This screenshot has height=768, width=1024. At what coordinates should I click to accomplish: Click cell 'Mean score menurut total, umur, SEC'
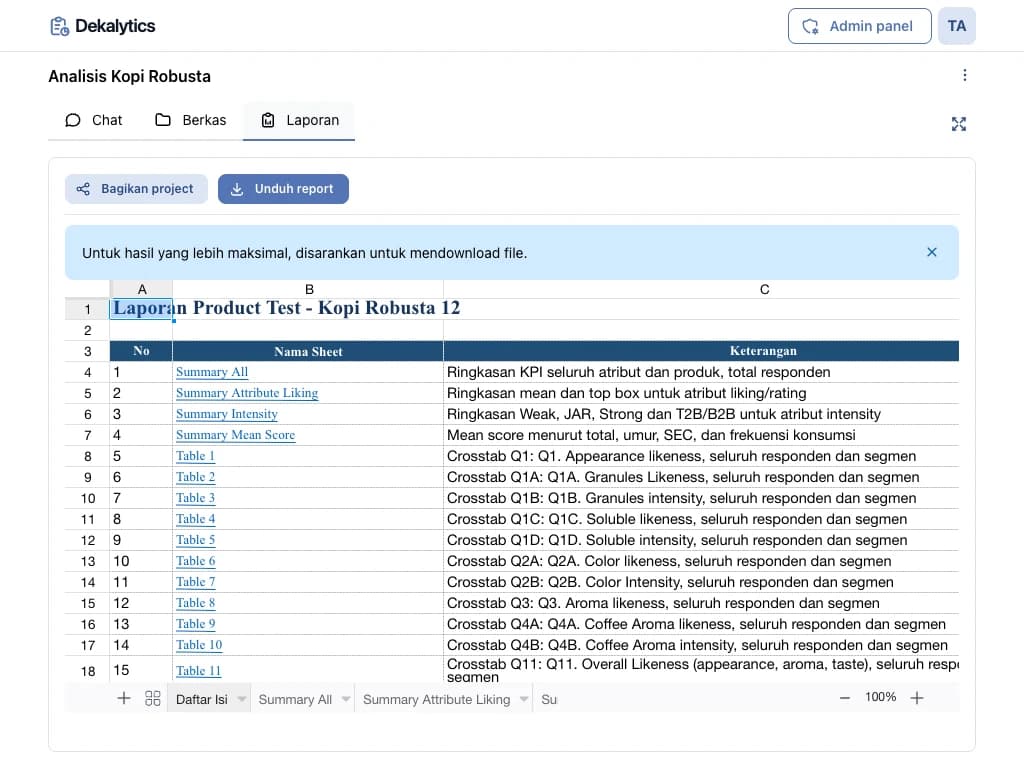pos(701,434)
